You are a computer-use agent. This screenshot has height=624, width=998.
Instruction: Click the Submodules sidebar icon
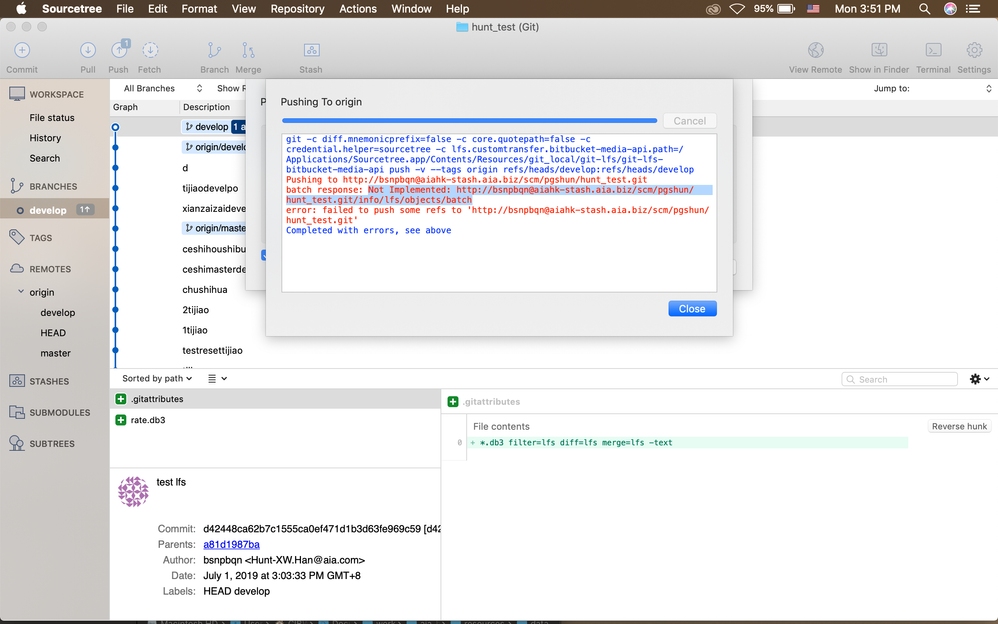click(17, 412)
